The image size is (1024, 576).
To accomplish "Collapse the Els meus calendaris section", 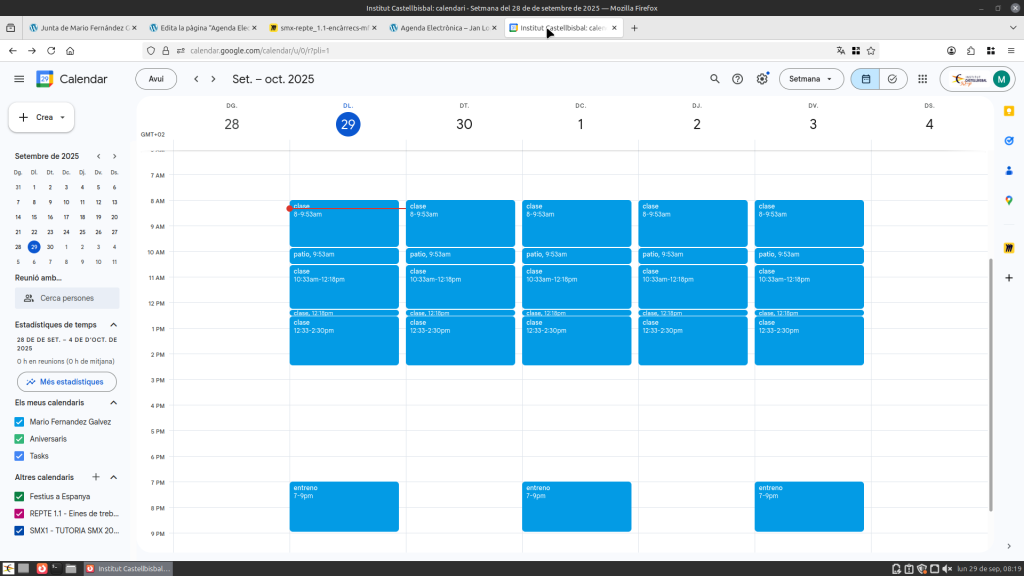I will 113,402.
